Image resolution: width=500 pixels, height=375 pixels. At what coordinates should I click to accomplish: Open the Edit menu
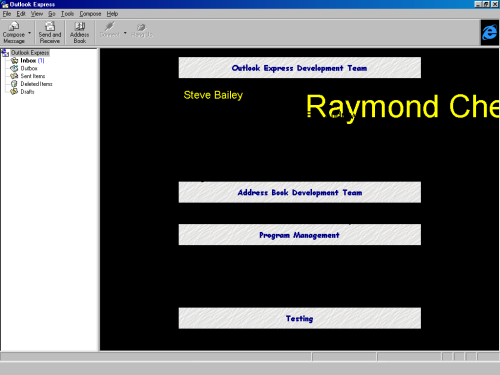pyautogui.click(x=21, y=14)
